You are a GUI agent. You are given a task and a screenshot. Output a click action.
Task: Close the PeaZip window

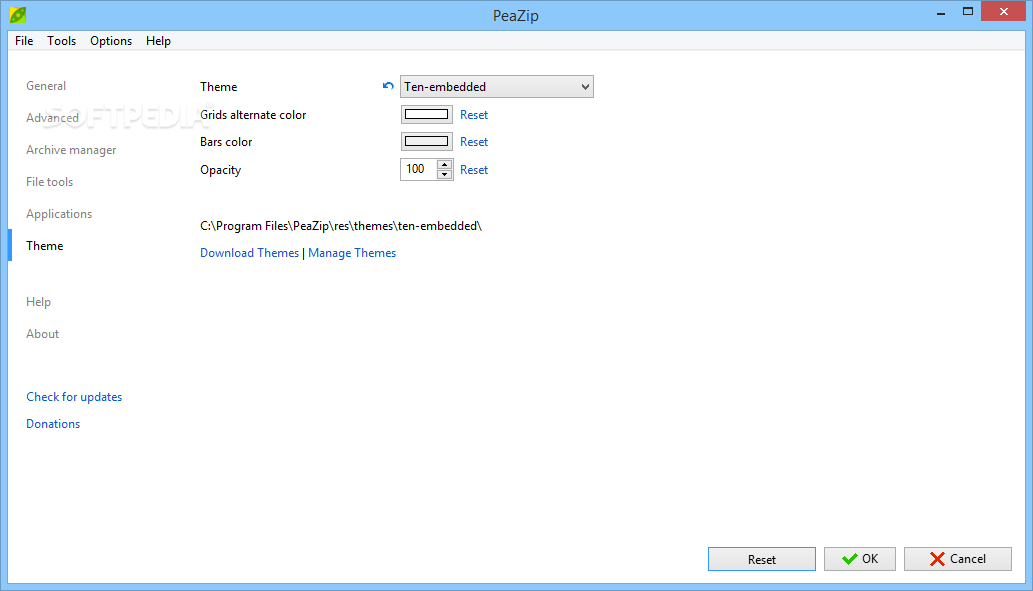[x=1003, y=11]
